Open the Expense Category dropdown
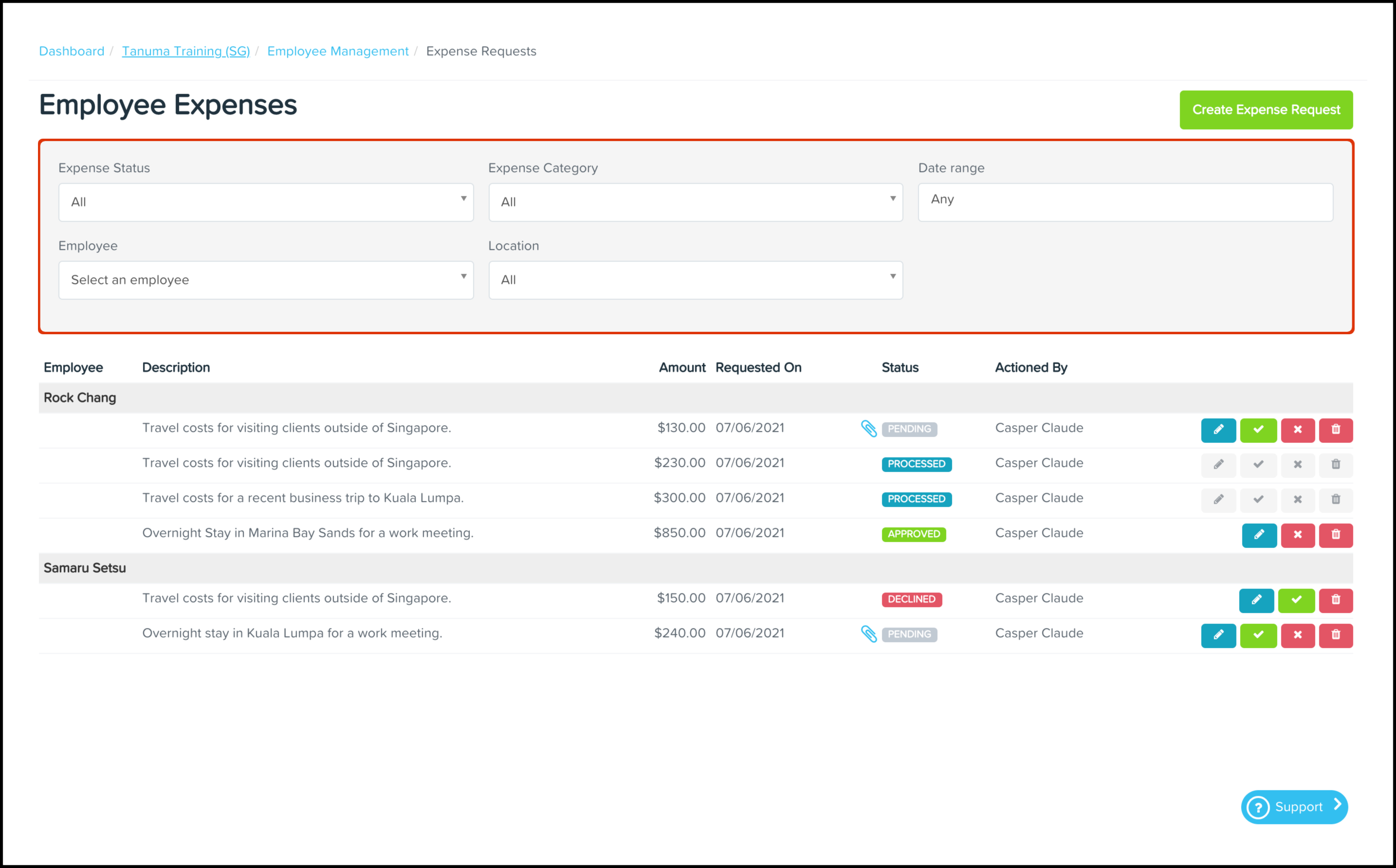Viewport: 1396px width, 868px height. 696,202
